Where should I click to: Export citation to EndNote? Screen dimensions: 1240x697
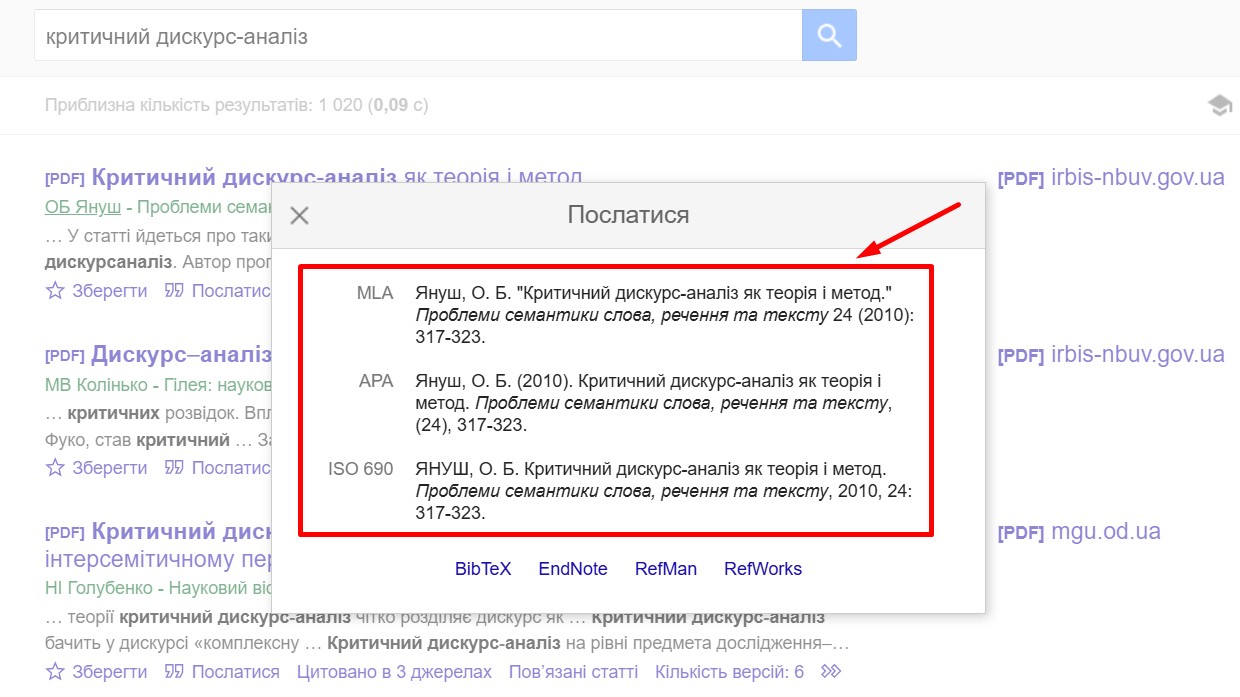pyautogui.click(x=573, y=569)
